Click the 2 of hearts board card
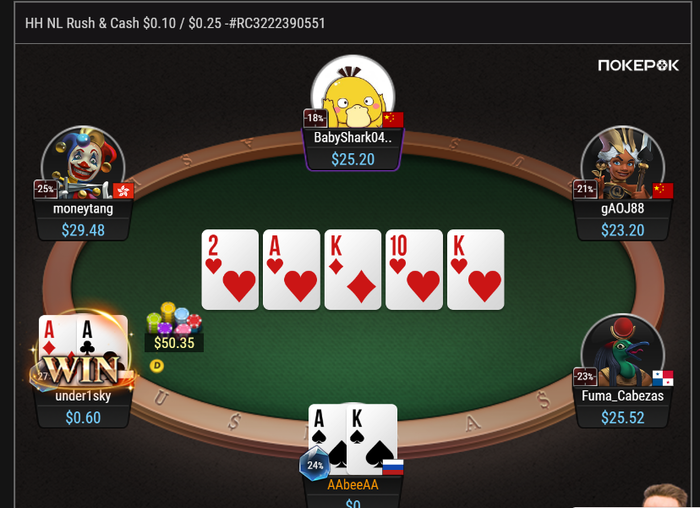Image resolution: width=700 pixels, height=508 pixels. pos(230,270)
